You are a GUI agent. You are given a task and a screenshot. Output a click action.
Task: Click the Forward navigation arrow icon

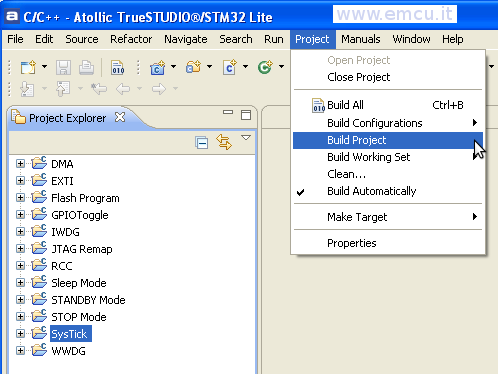(159, 89)
